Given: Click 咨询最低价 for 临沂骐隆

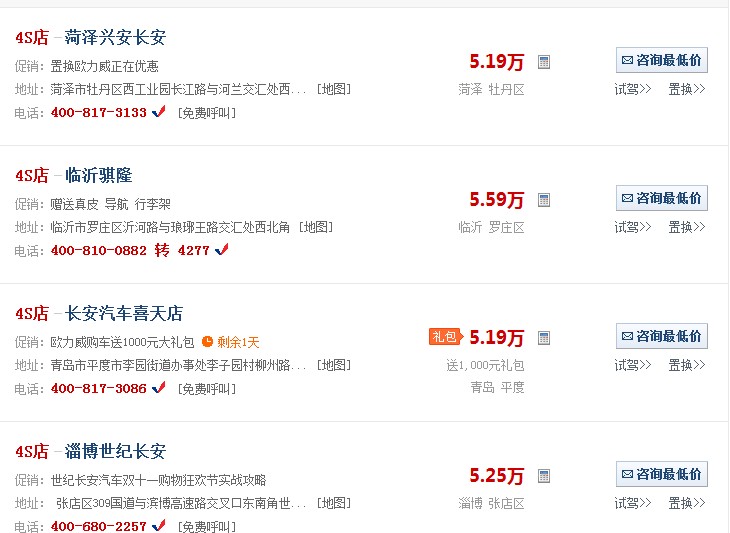Looking at the screenshot, I should (x=661, y=198).
